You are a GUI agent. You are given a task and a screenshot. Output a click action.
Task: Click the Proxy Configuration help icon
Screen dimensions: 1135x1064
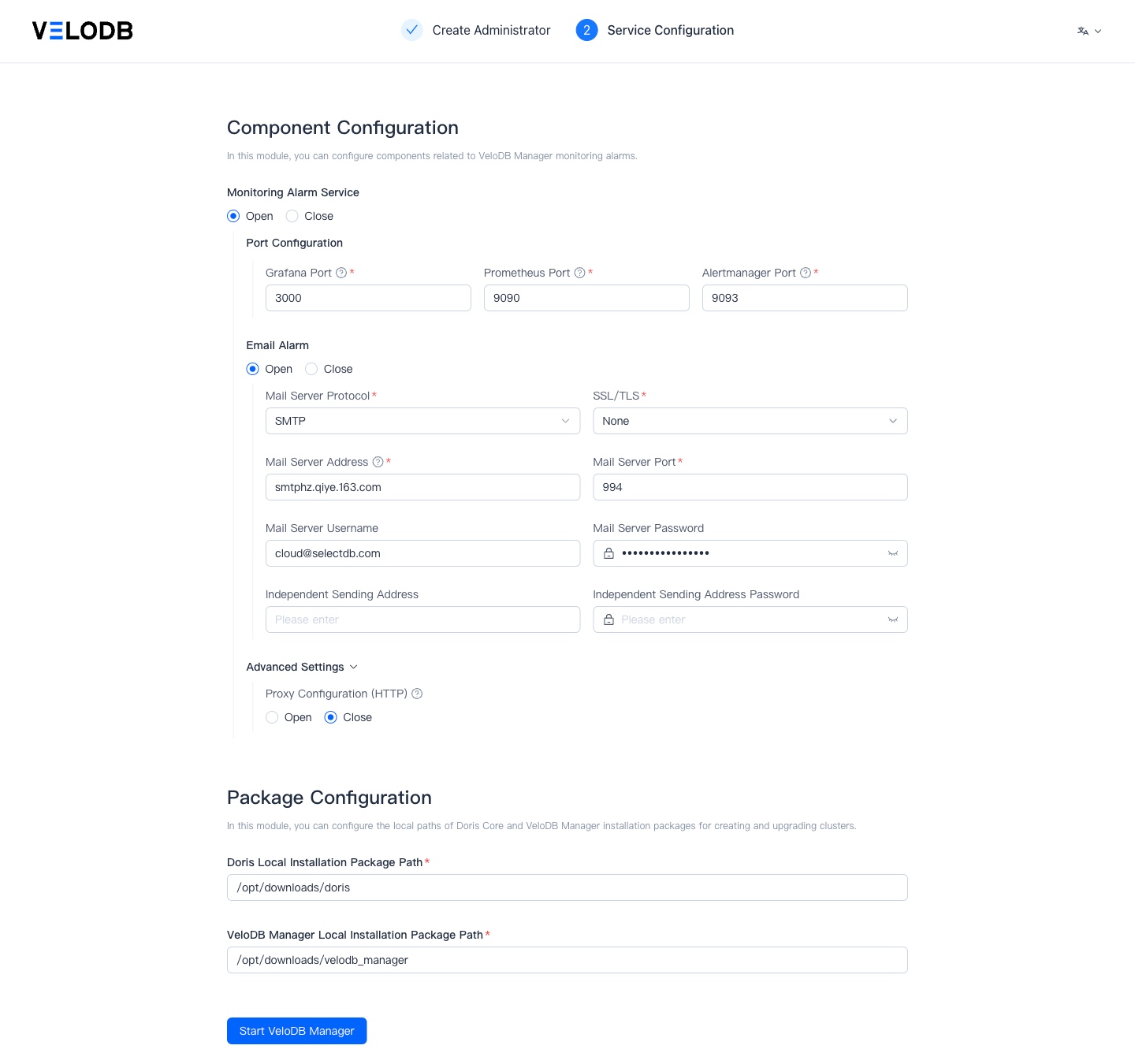point(417,694)
